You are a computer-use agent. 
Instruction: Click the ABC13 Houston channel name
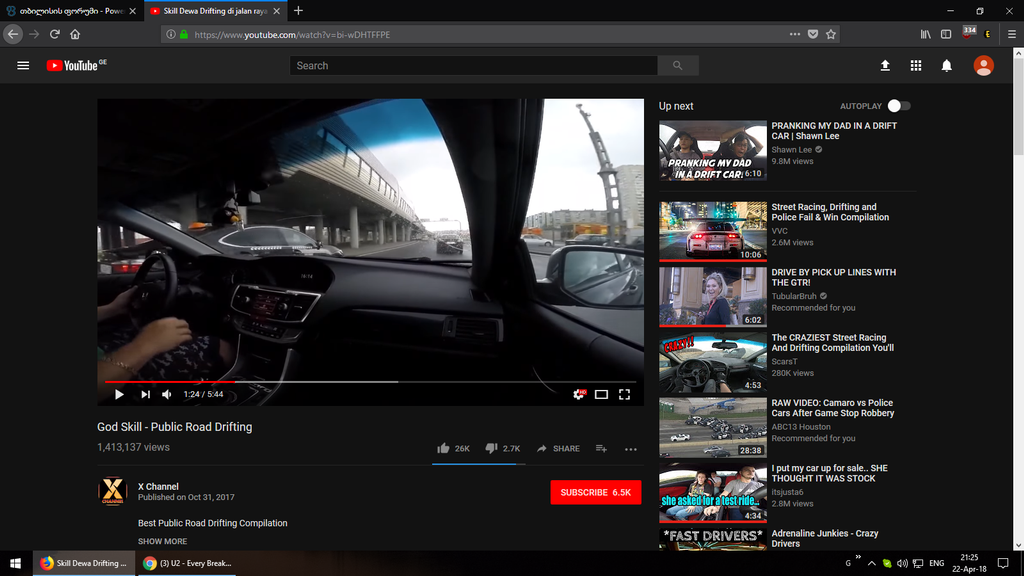pos(801,426)
